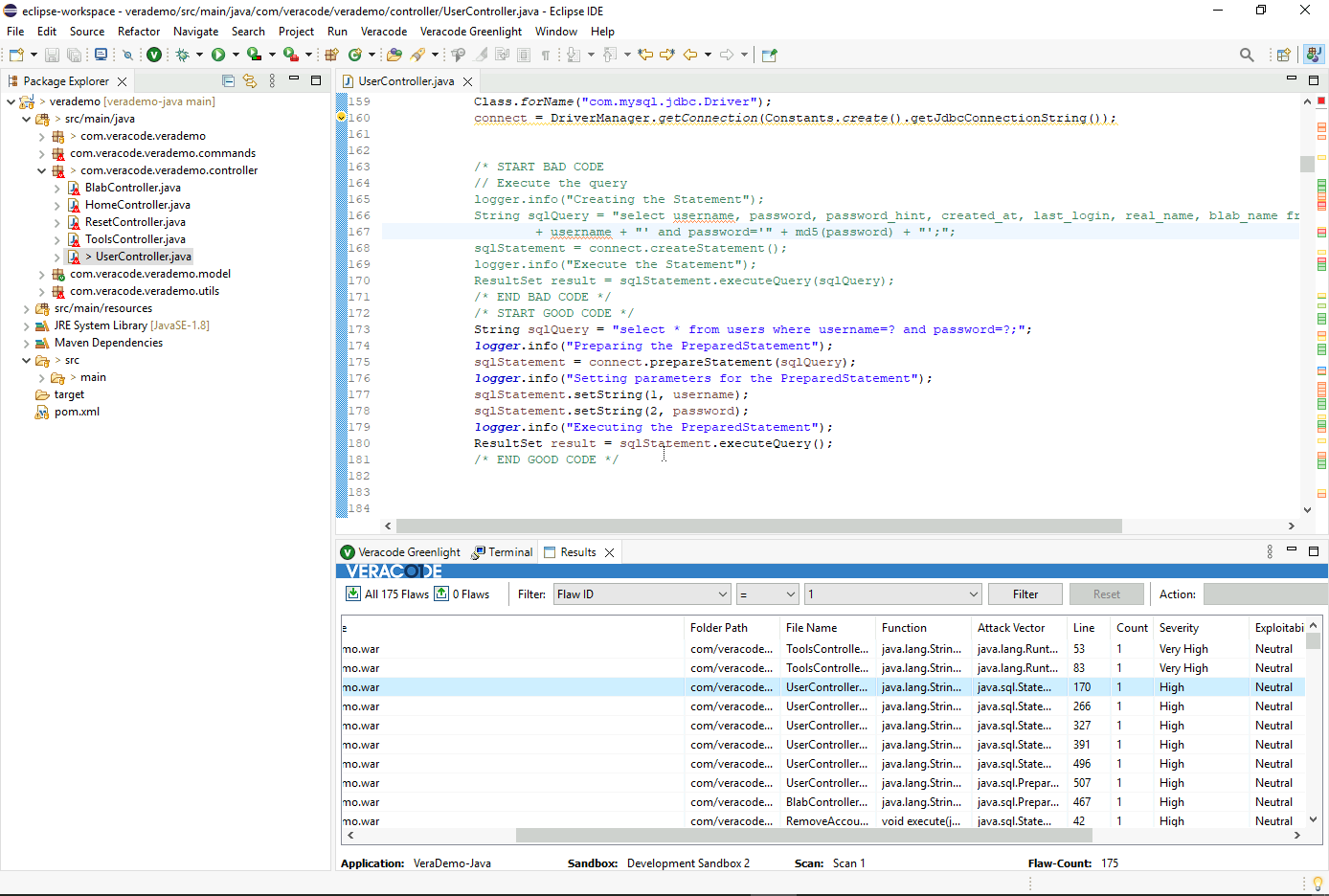Navigate Back with the yellow left arrow
The height and width of the screenshot is (896, 1329).
tap(690, 55)
